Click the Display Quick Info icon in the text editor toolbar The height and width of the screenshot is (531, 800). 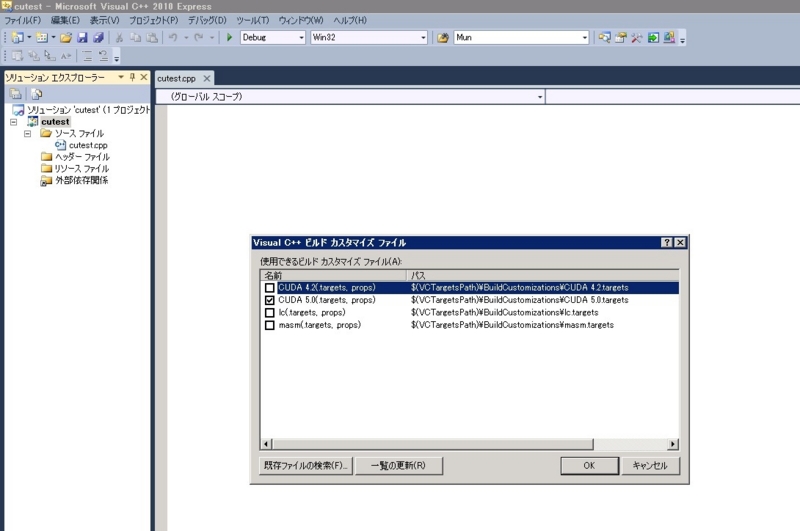click(49, 56)
